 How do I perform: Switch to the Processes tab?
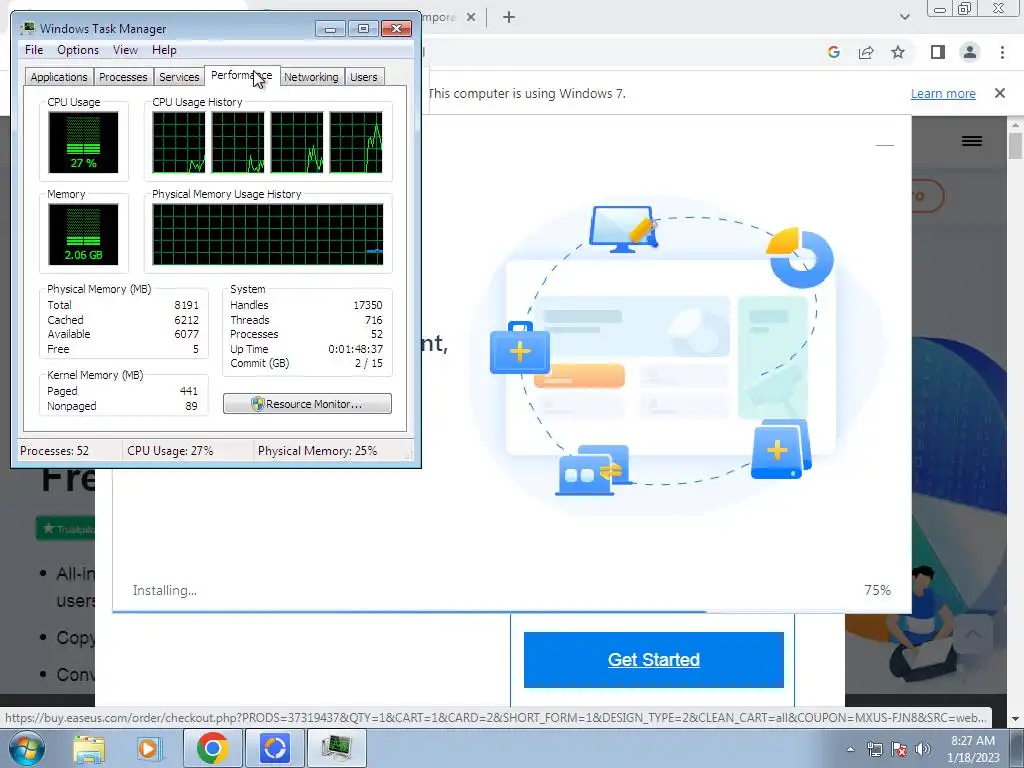tap(123, 77)
